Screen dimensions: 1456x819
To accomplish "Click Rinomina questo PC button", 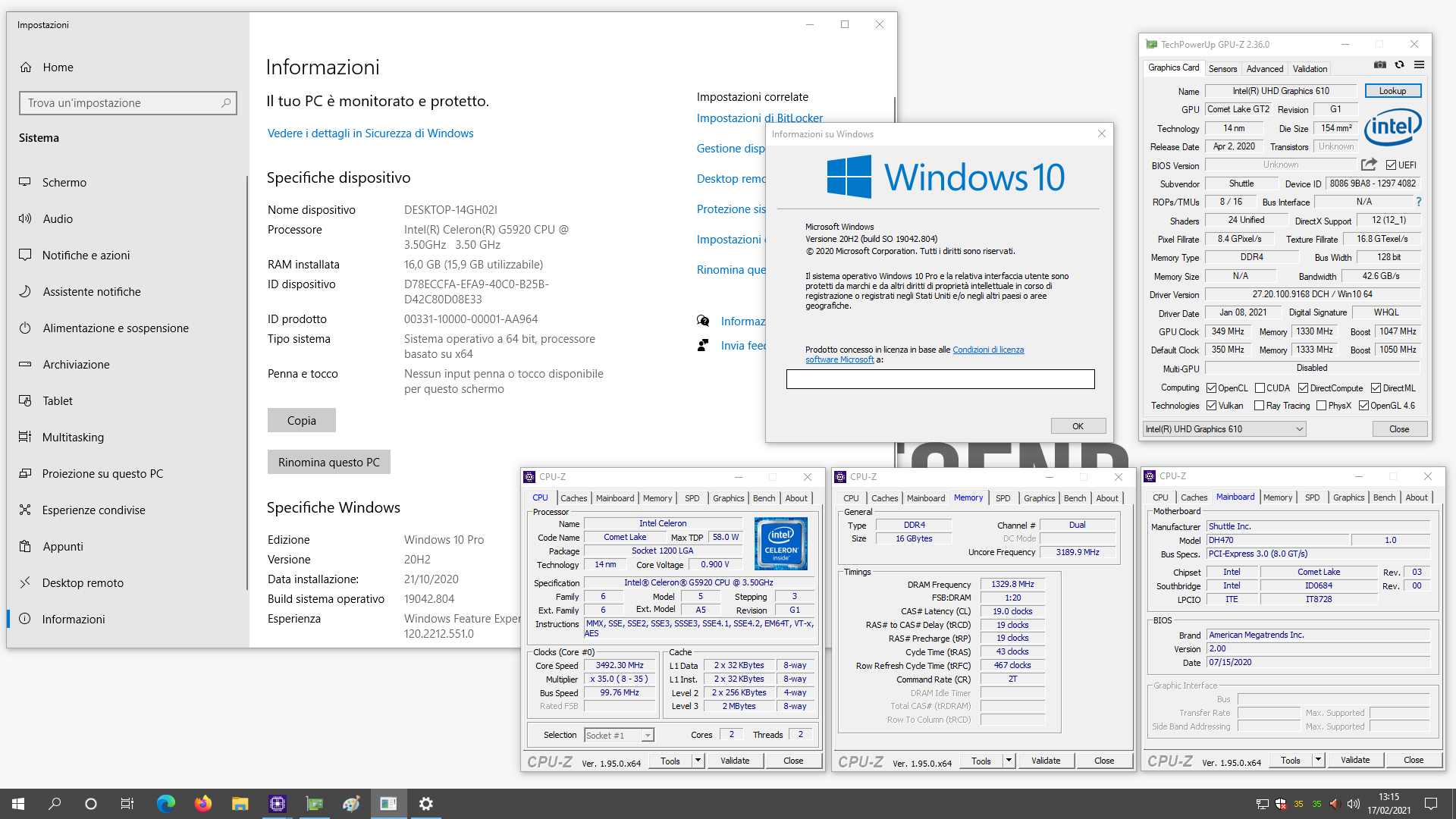I will (328, 463).
